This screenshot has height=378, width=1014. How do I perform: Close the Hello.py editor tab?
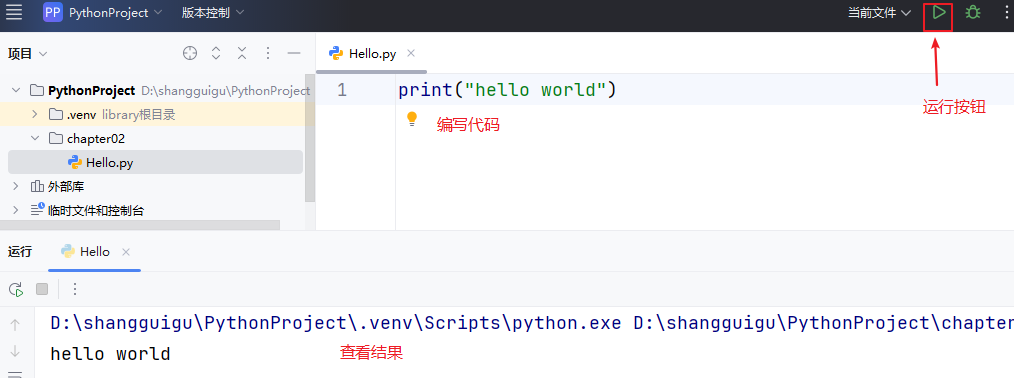(x=411, y=53)
